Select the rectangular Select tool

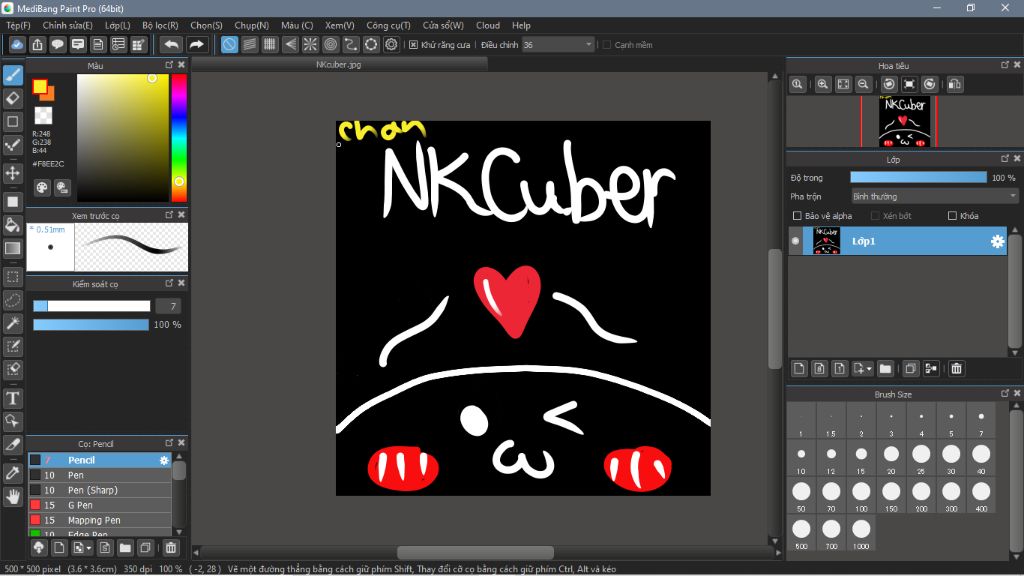(12, 277)
